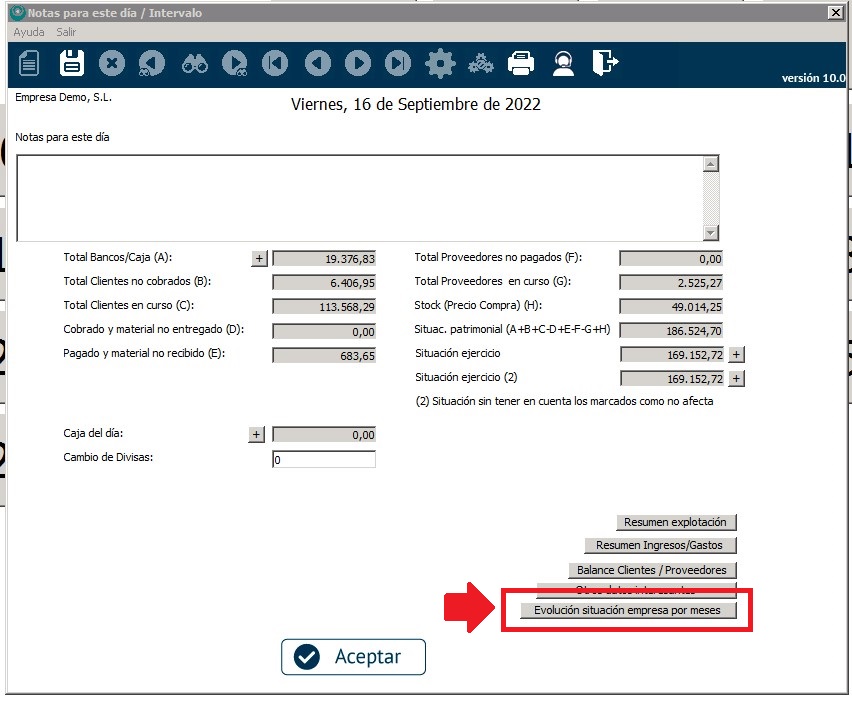Open the Salir menu

pyautogui.click(x=66, y=32)
